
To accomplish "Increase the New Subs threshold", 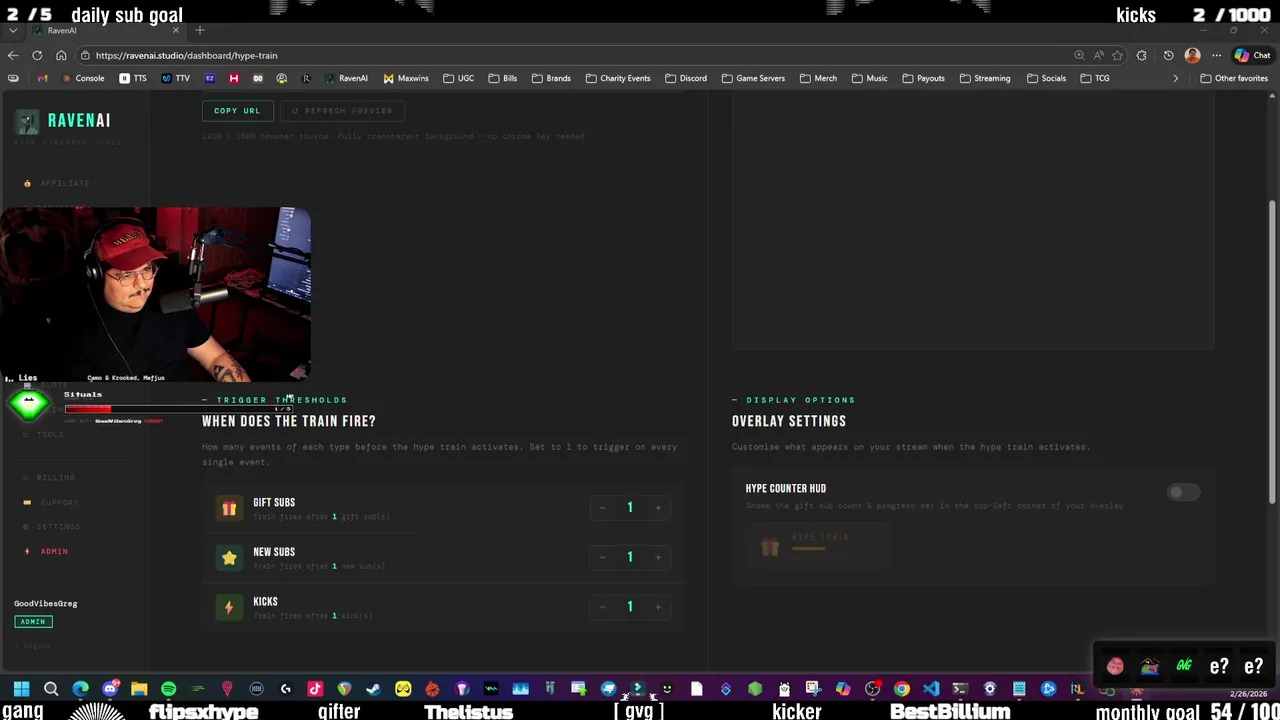I will 657,557.
